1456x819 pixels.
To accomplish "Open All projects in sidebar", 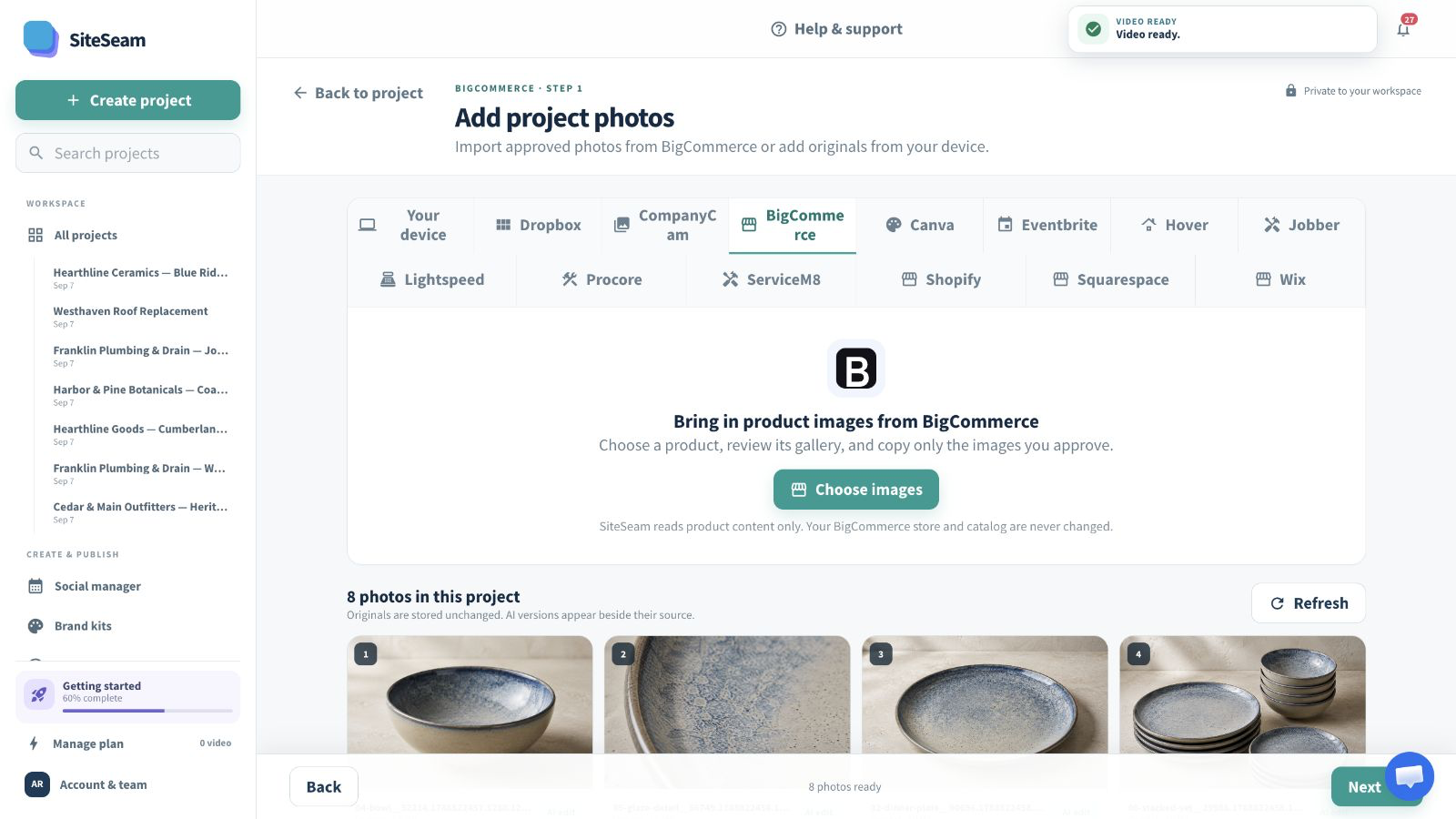I will [x=128, y=235].
